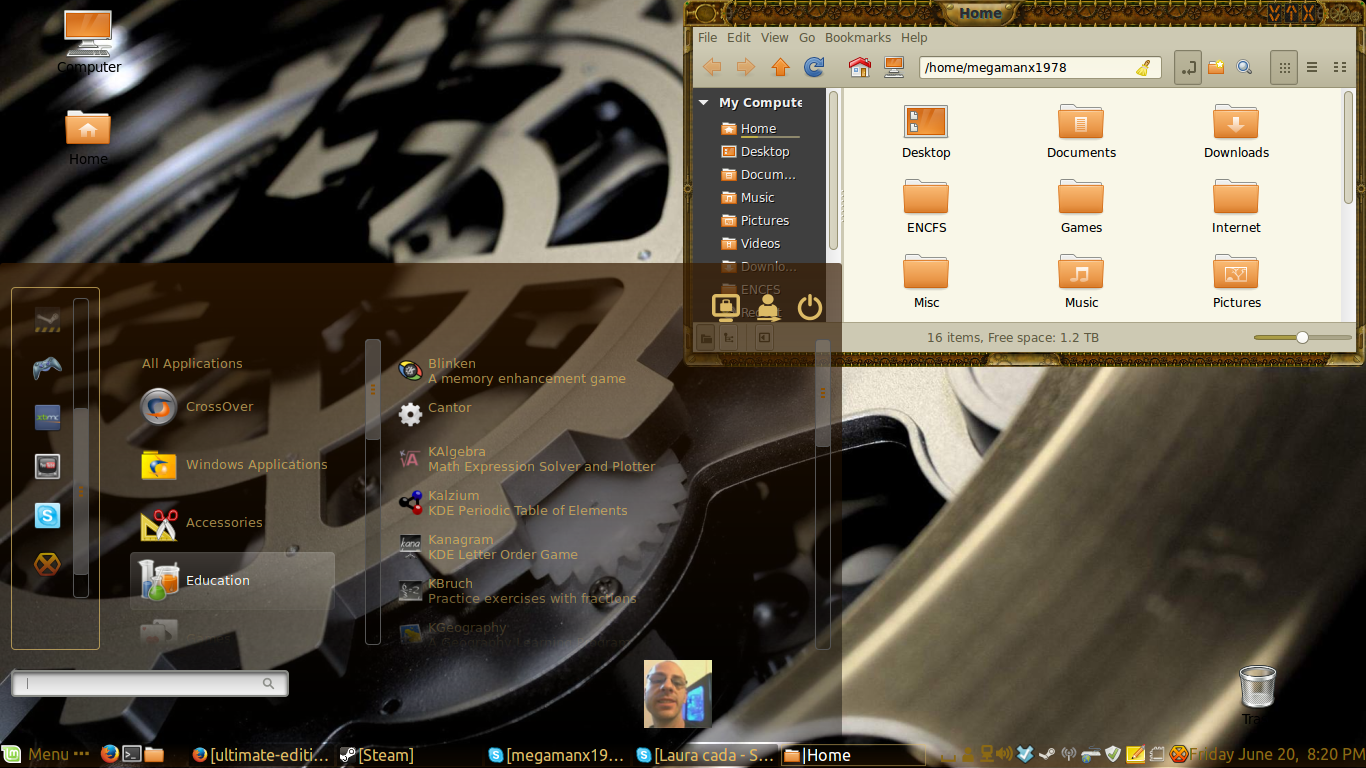This screenshot has width=1366, height=768.
Task: Switch to icon view
Action: [x=1284, y=67]
